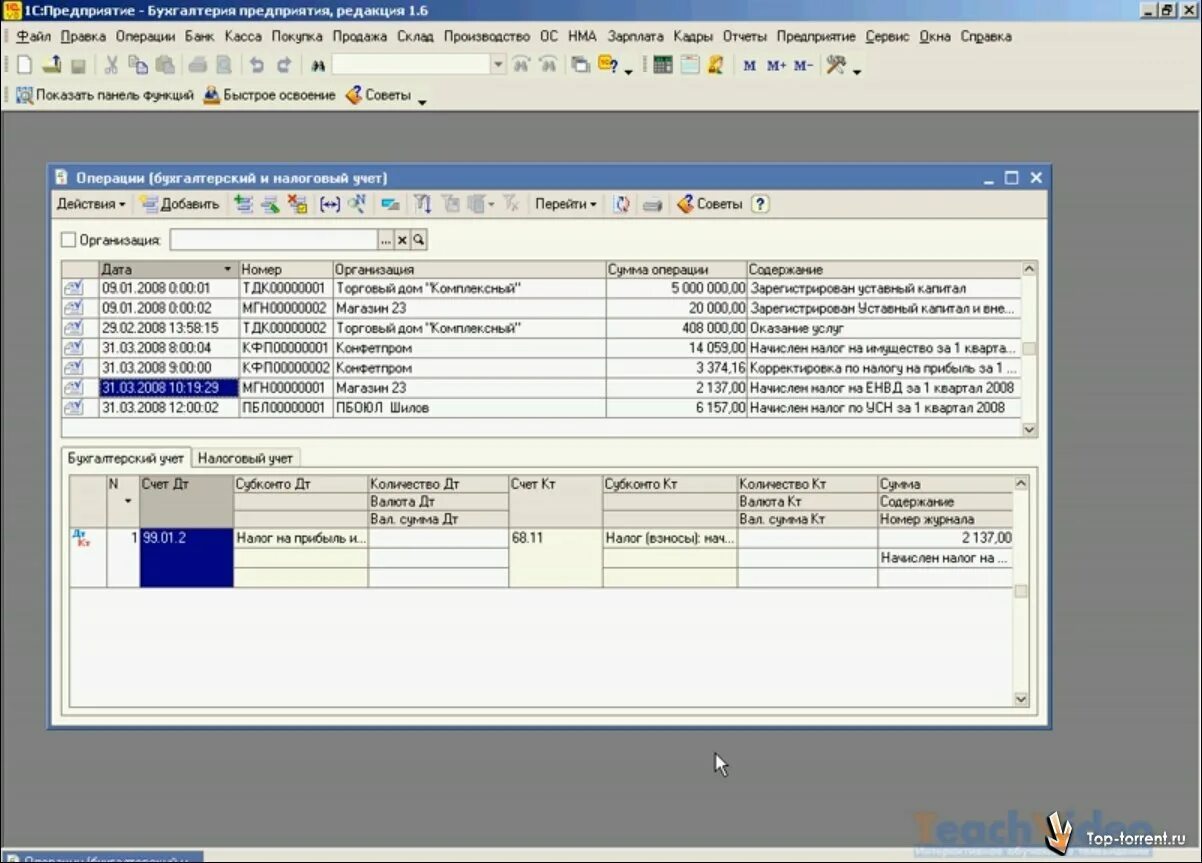Click the New document icon in main toolbar

25,65
